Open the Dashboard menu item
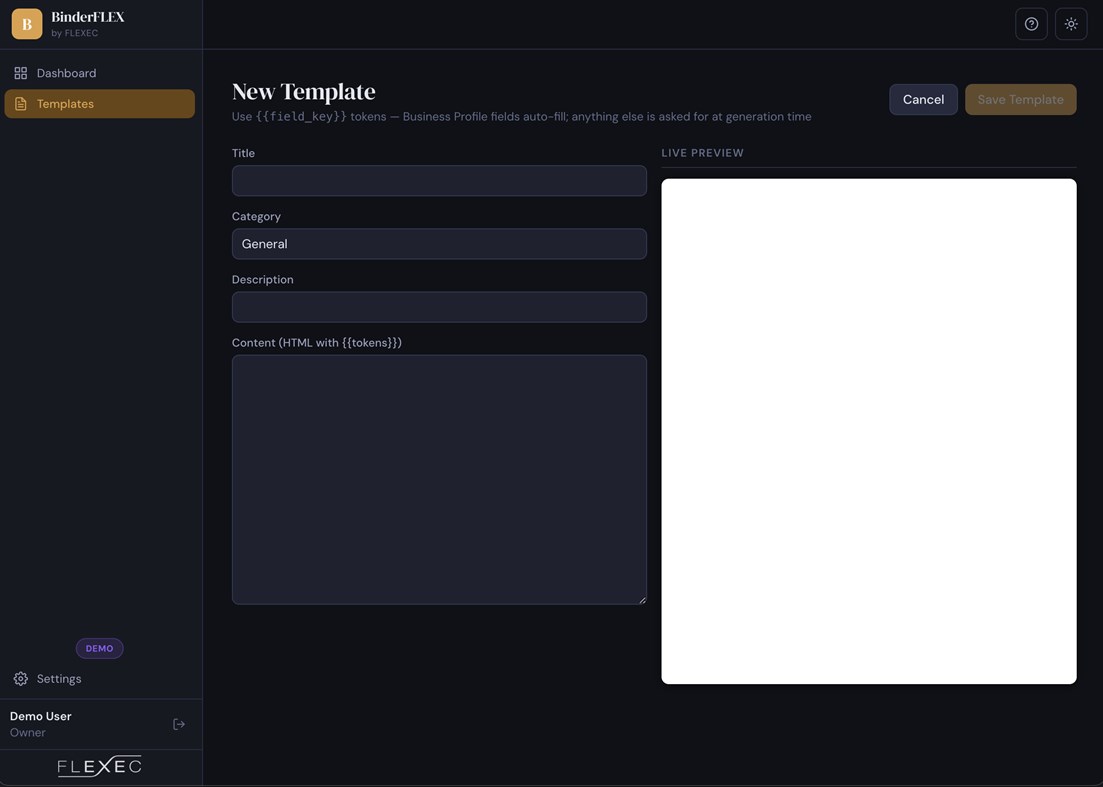 (x=100, y=73)
